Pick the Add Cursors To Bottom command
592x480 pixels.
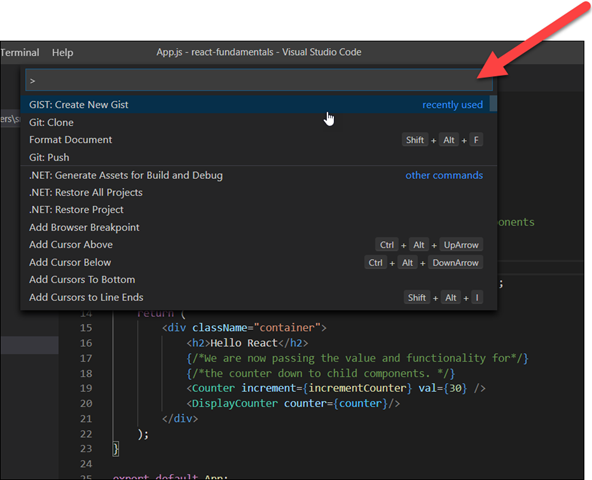click(x=259, y=279)
